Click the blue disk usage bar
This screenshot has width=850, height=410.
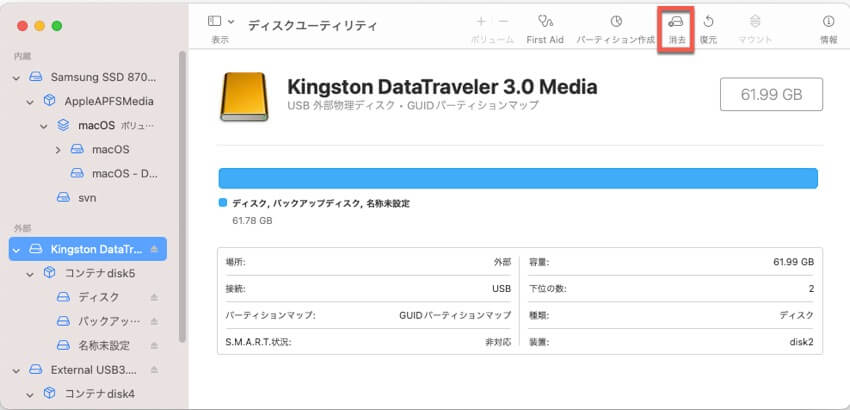tap(518, 178)
